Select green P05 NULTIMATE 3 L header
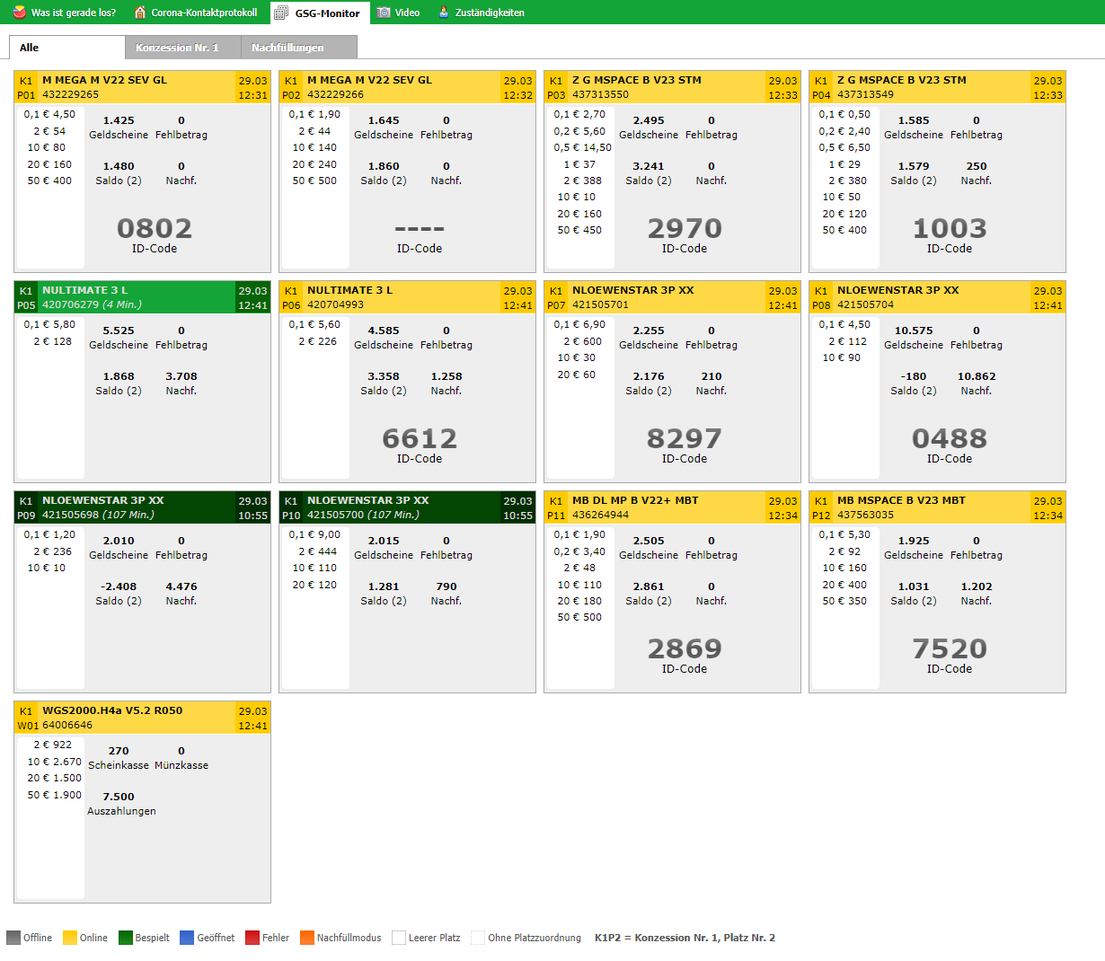Viewport: 1105px width, 961px height. click(142, 297)
